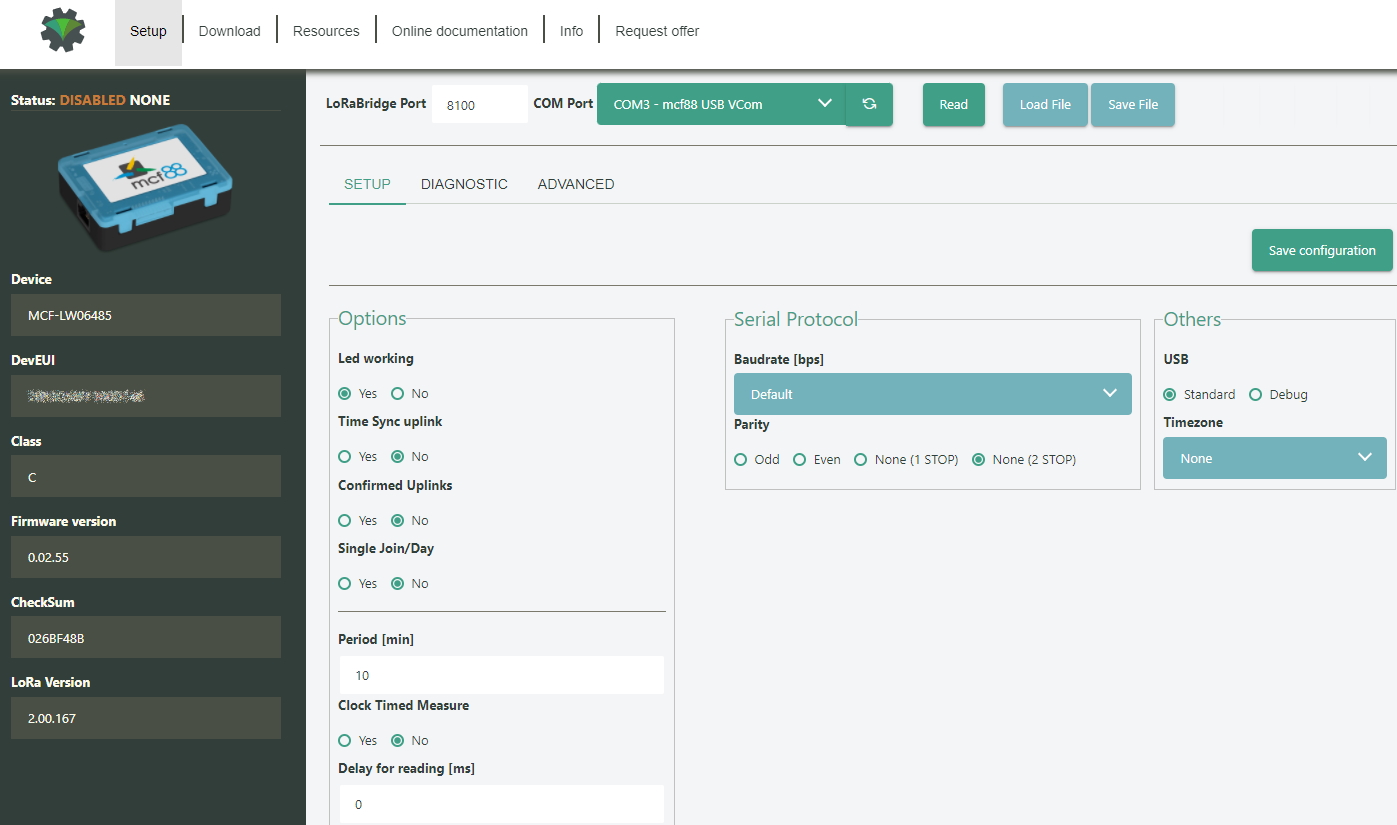Click the Load File button
This screenshot has width=1397, height=825.
coord(1045,104)
